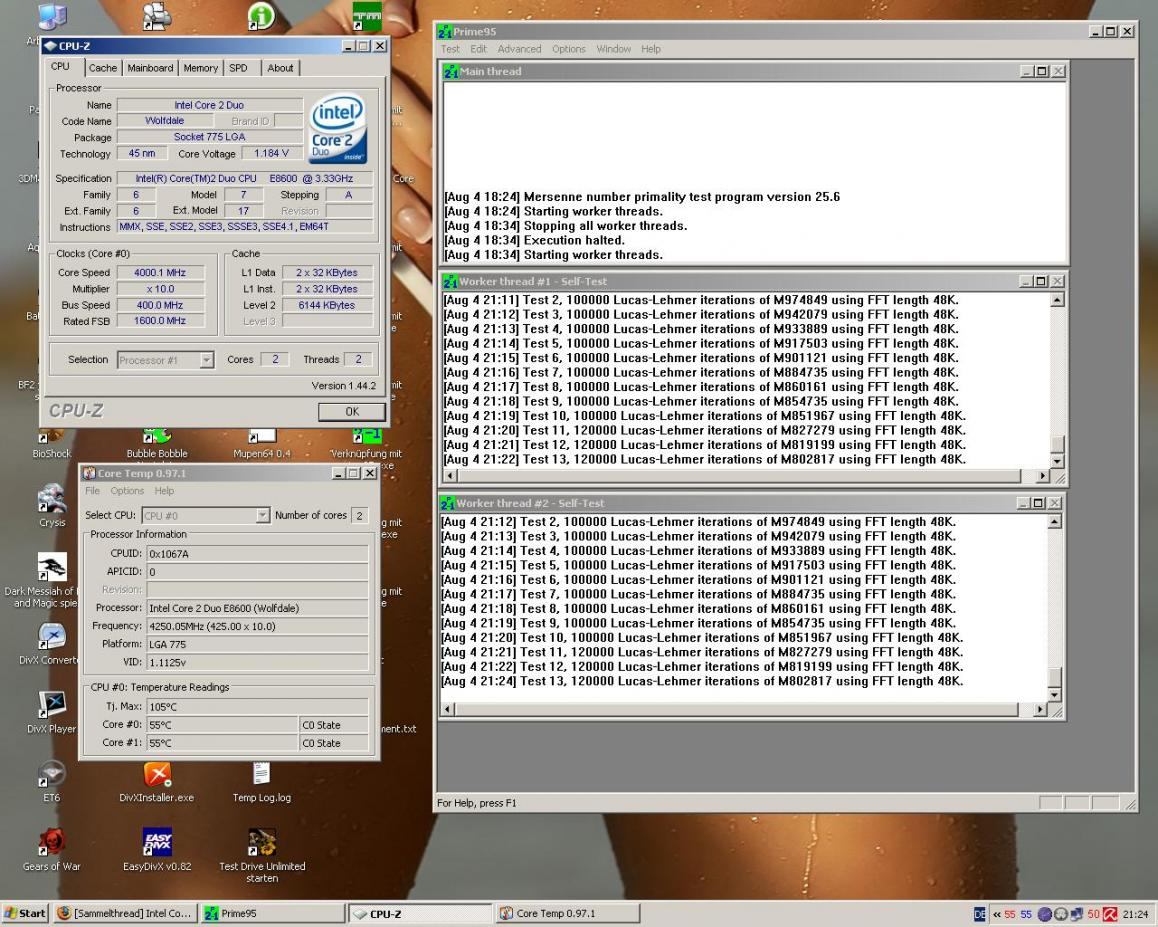Open the Memory tab in CPU-Z

200,68
